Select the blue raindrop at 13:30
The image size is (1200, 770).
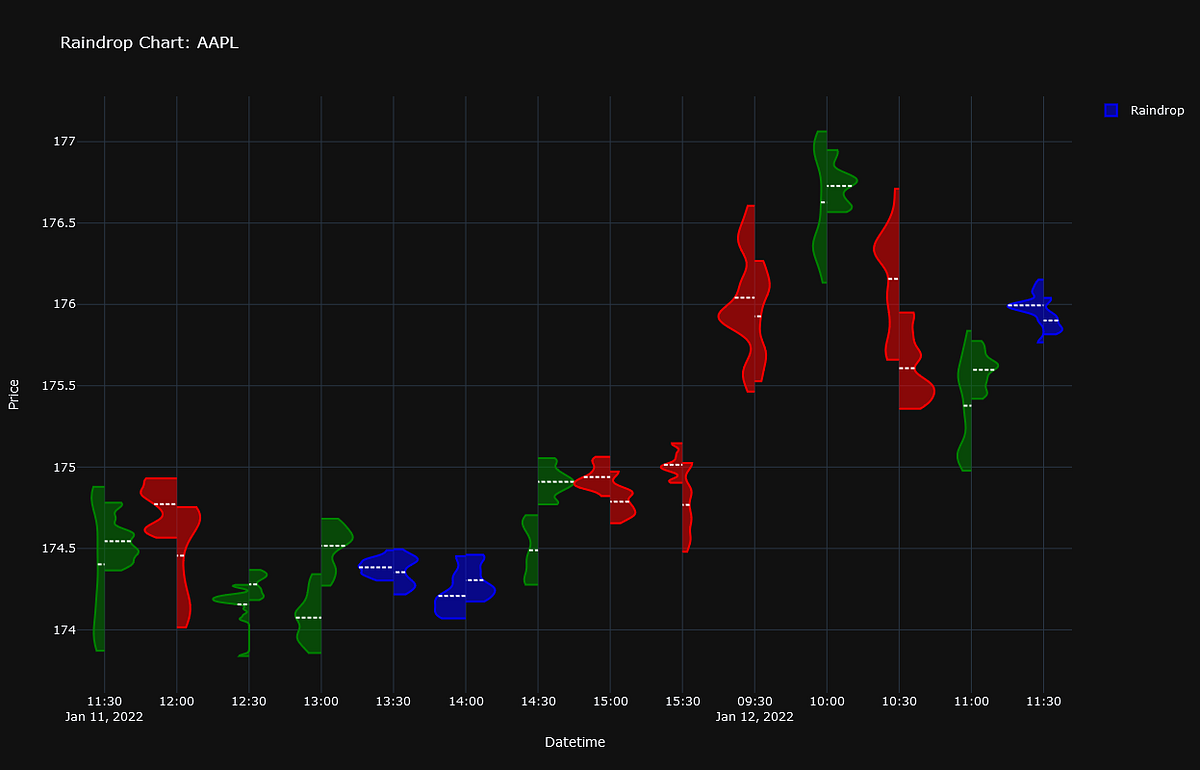pyautogui.click(x=388, y=570)
